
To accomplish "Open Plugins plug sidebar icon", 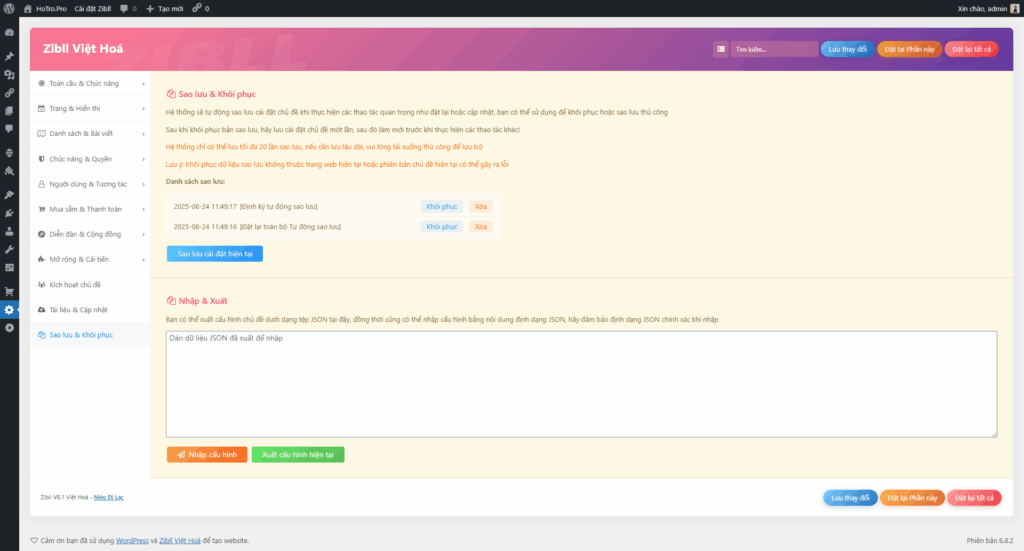I will (x=9, y=213).
